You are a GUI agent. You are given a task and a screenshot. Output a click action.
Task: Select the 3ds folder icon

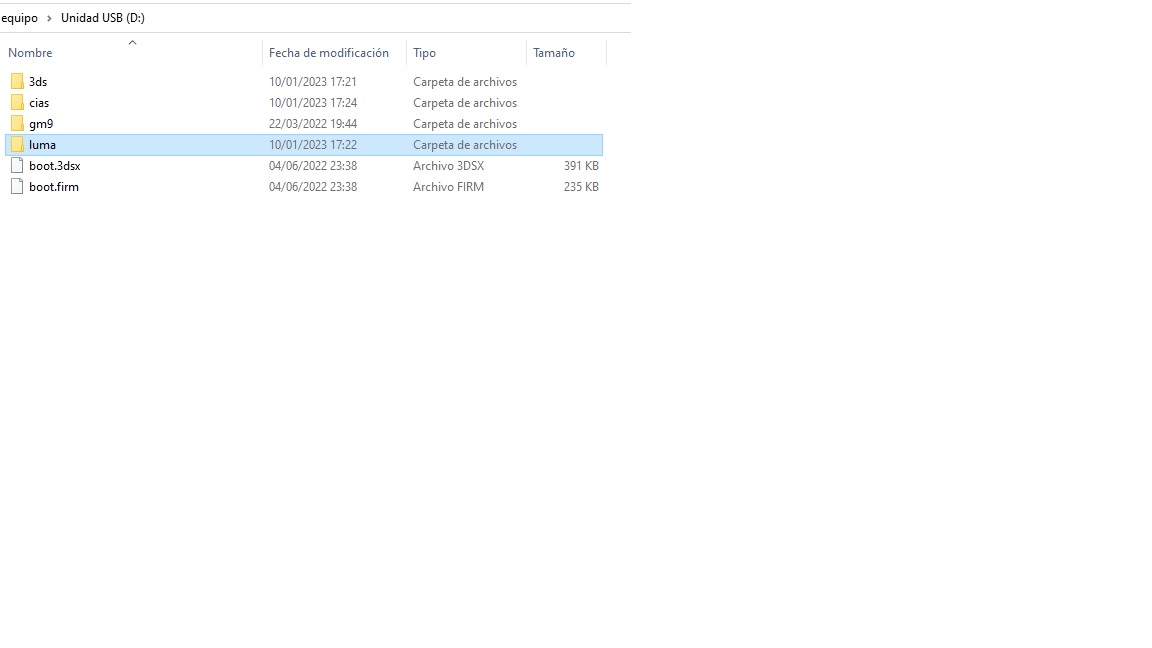17,82
